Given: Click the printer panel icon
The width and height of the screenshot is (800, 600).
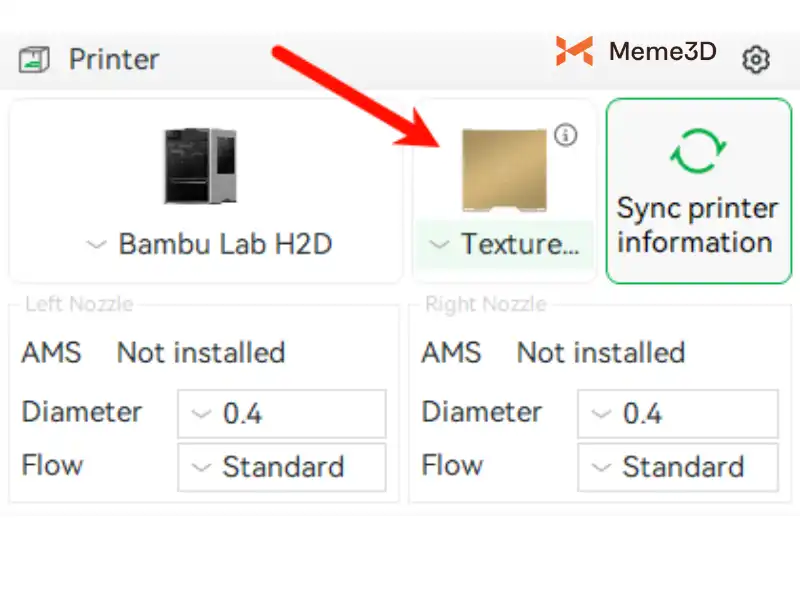Looking at the screenshot, I should click(34, 59).
